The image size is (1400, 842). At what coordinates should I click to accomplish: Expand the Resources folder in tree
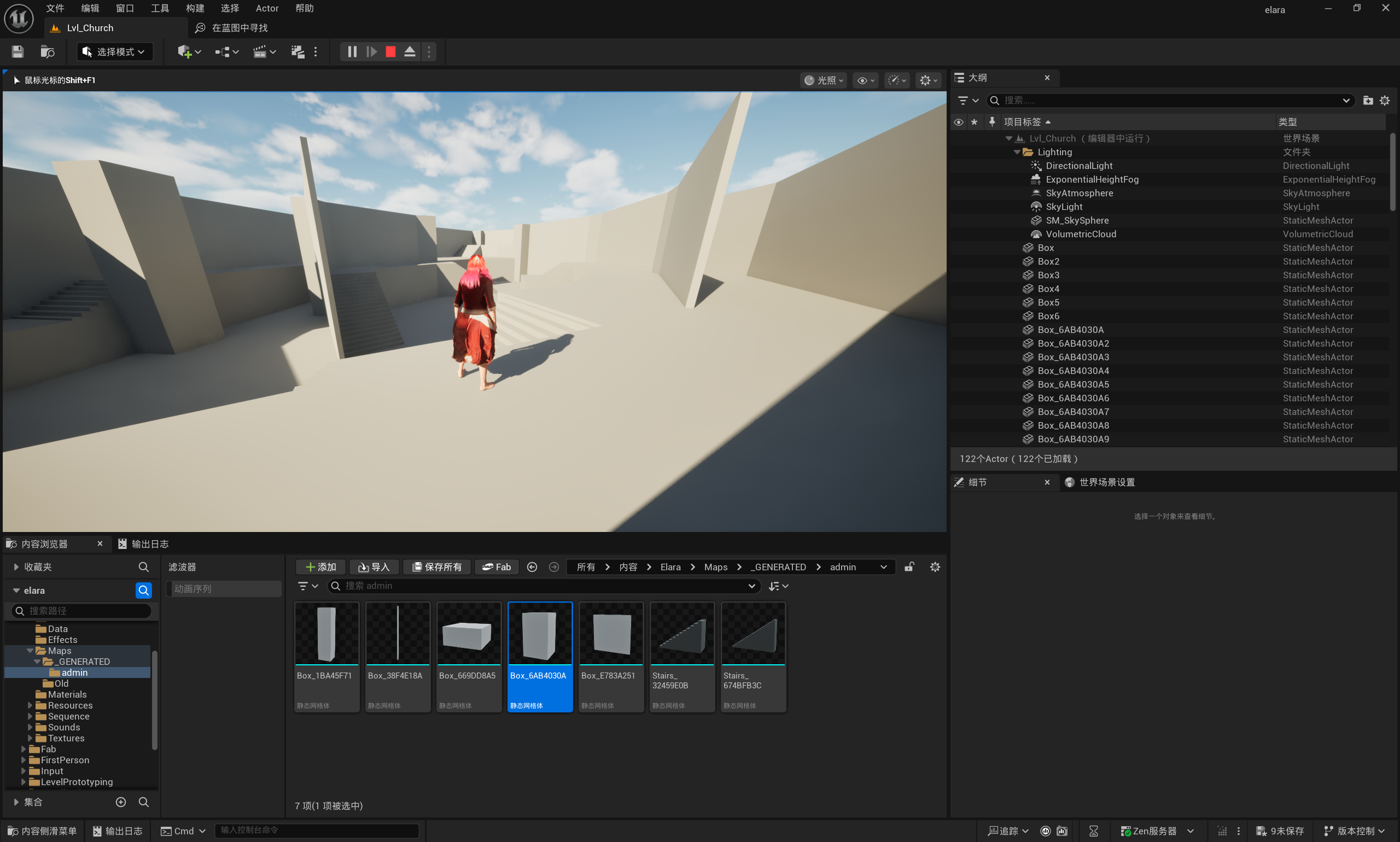tap(30, 705)
